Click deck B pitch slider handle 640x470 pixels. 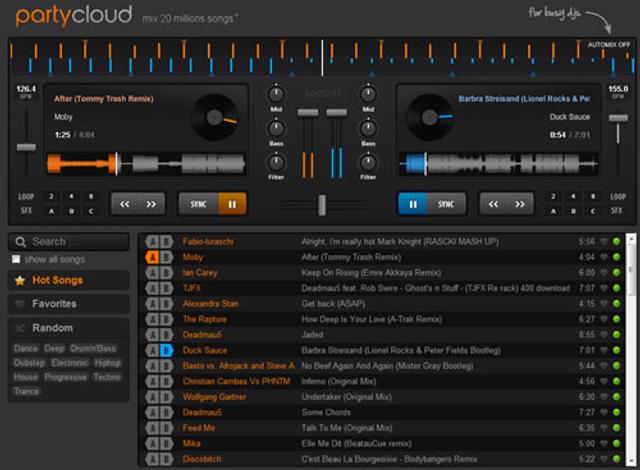(618, 118)
